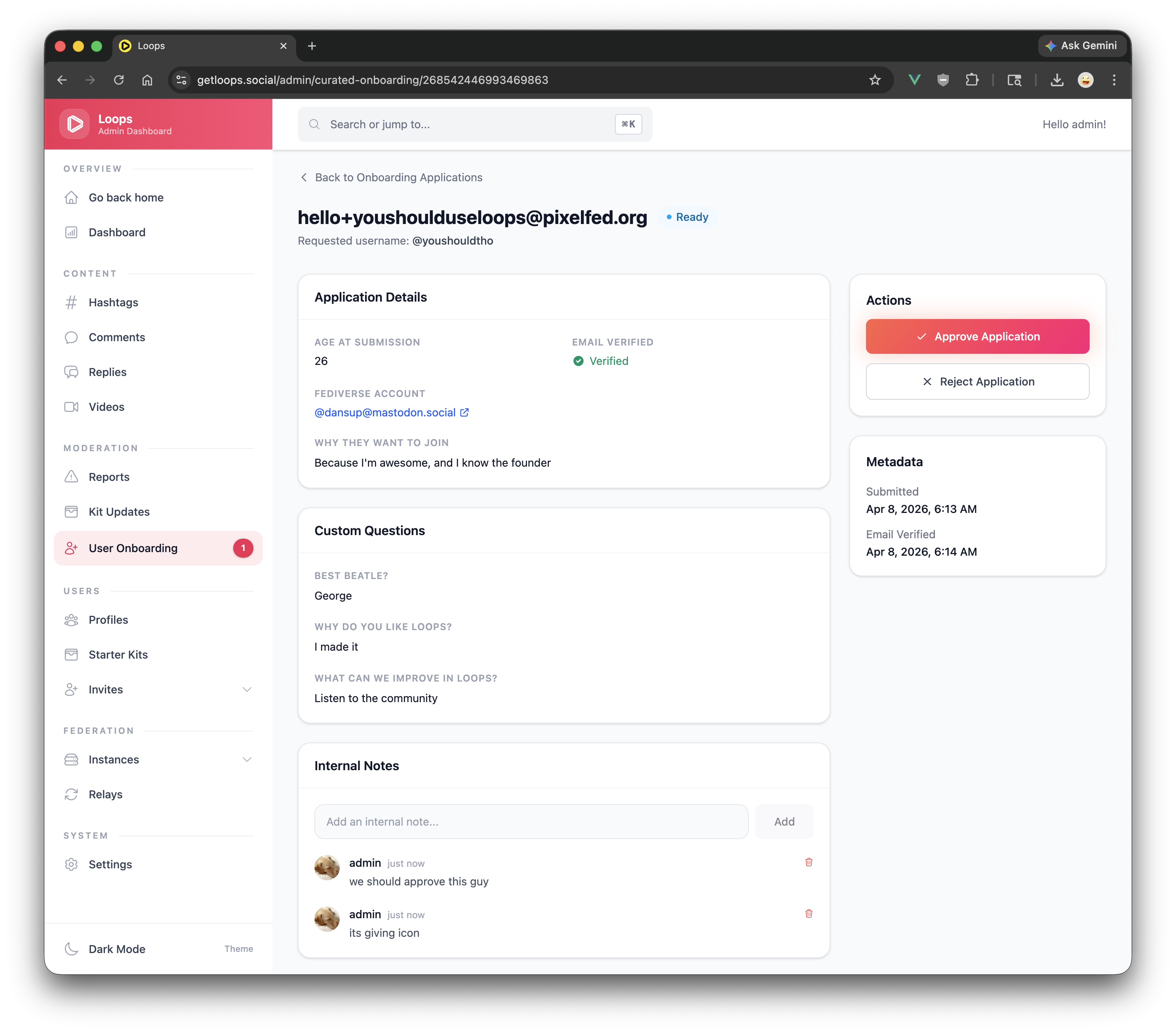Close the Loops browser tab
1176x1033 pixels.
coord(283,46)
